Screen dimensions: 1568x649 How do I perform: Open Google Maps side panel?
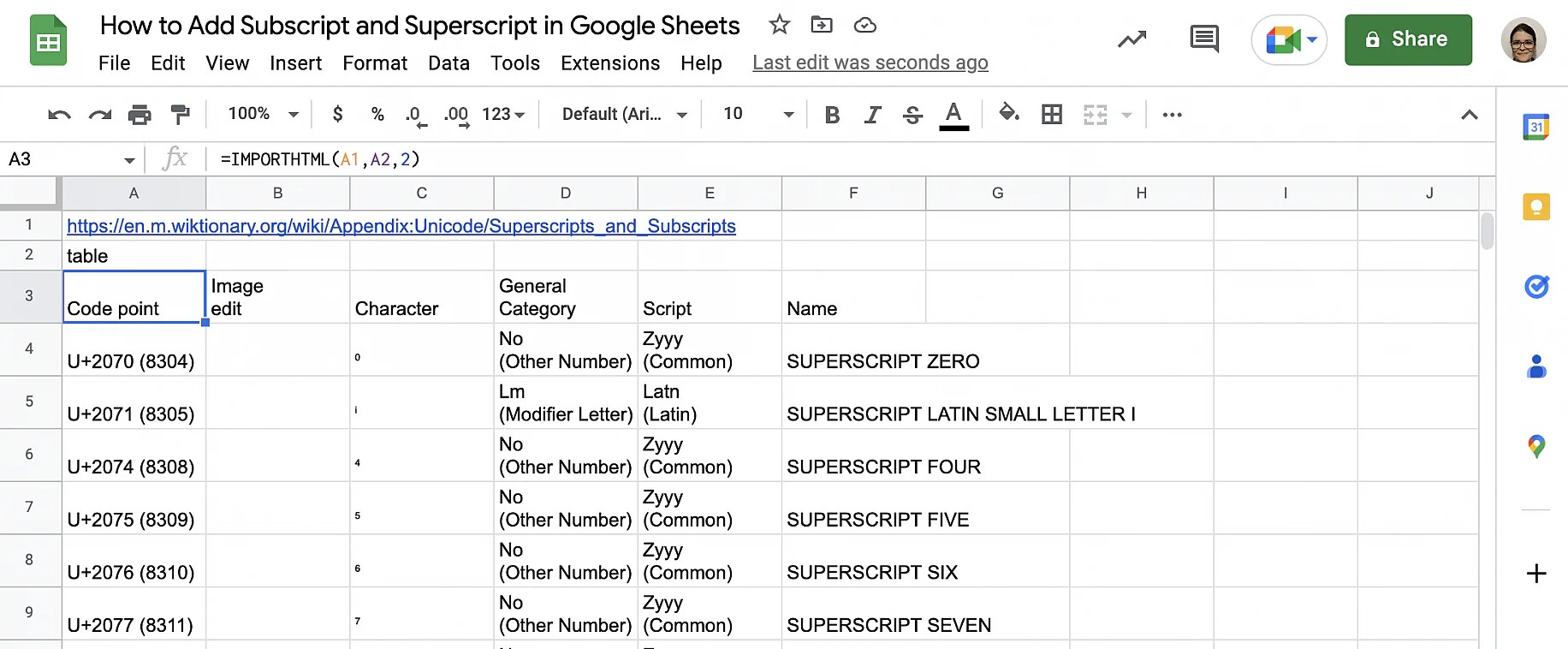(x=1536, y=446)
